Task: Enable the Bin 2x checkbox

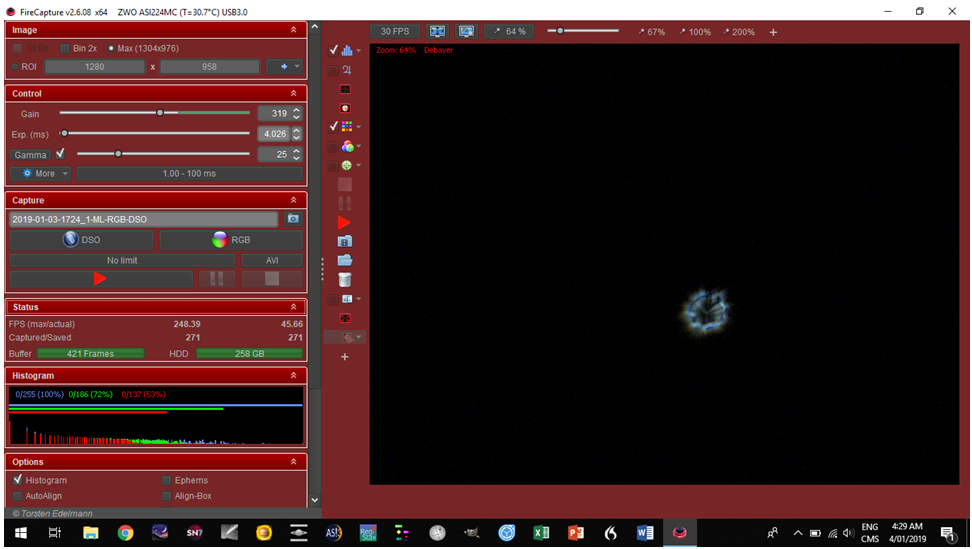Action: [x=64, y=48]
